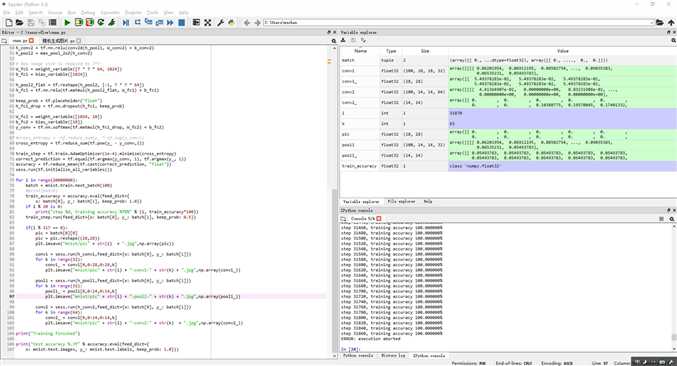
Task: Browse console tabs list button
Action: [343, 219]
